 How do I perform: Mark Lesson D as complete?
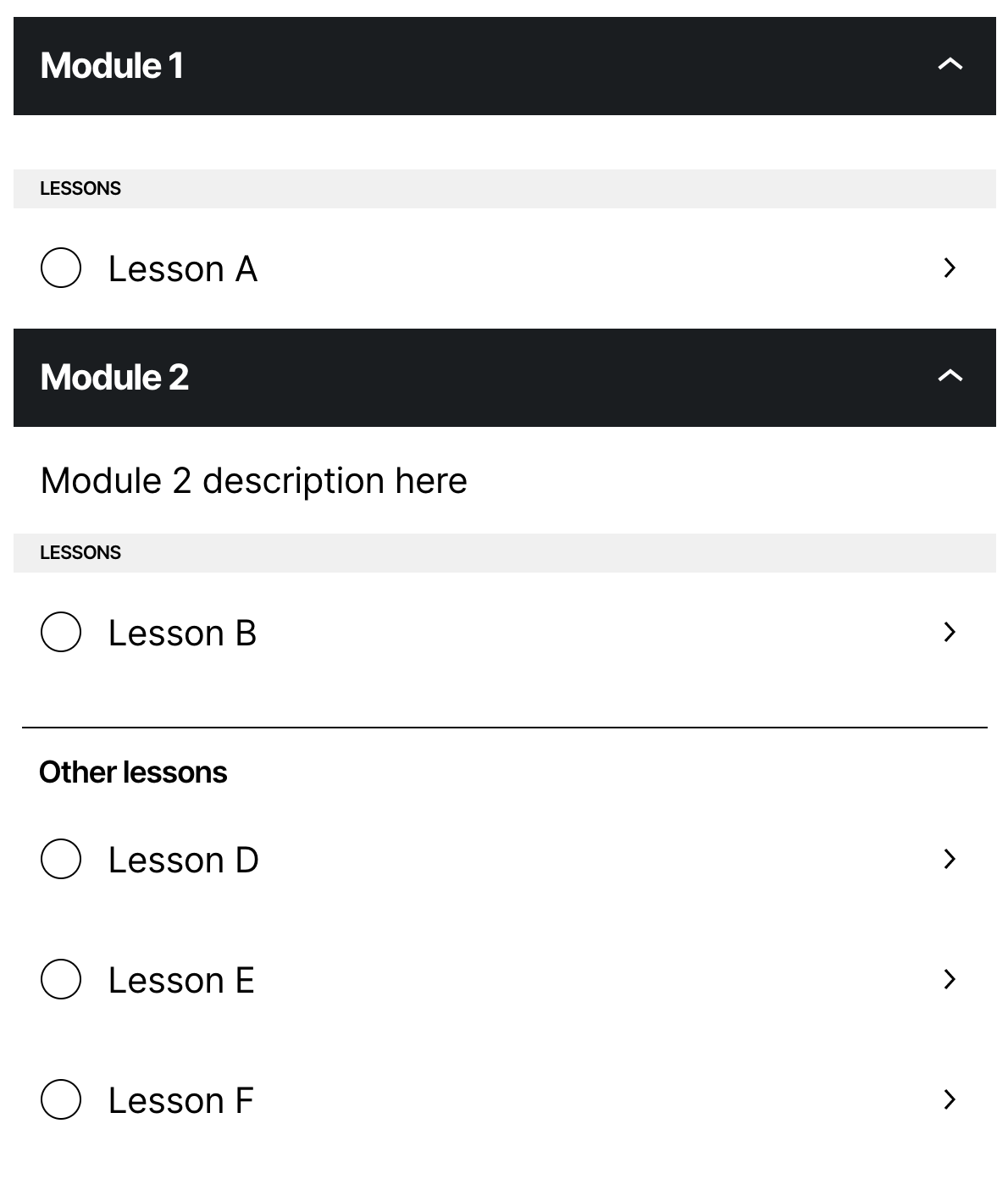(60, 860)
